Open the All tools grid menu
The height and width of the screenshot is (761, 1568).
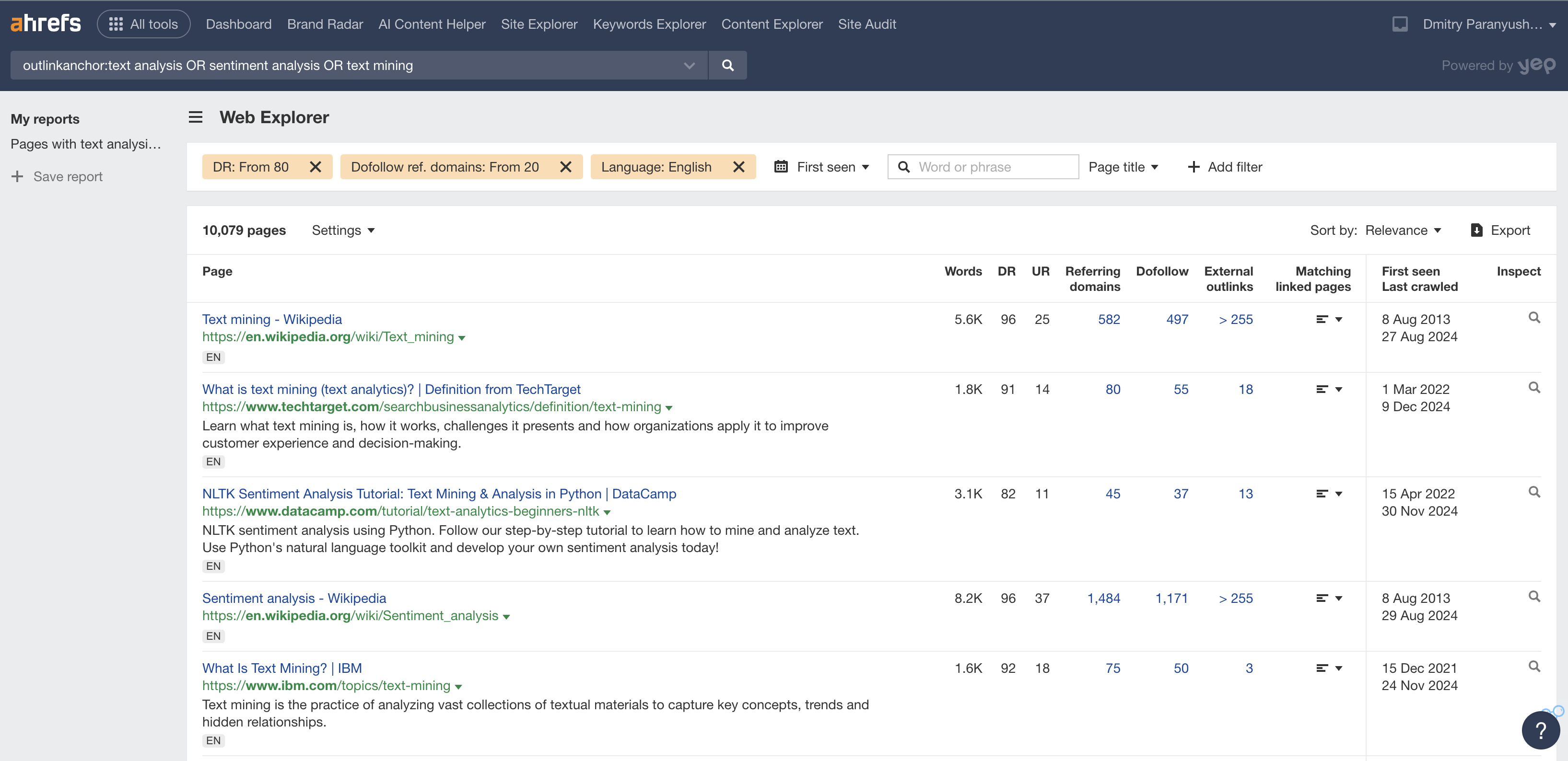[x=144, y=24]
